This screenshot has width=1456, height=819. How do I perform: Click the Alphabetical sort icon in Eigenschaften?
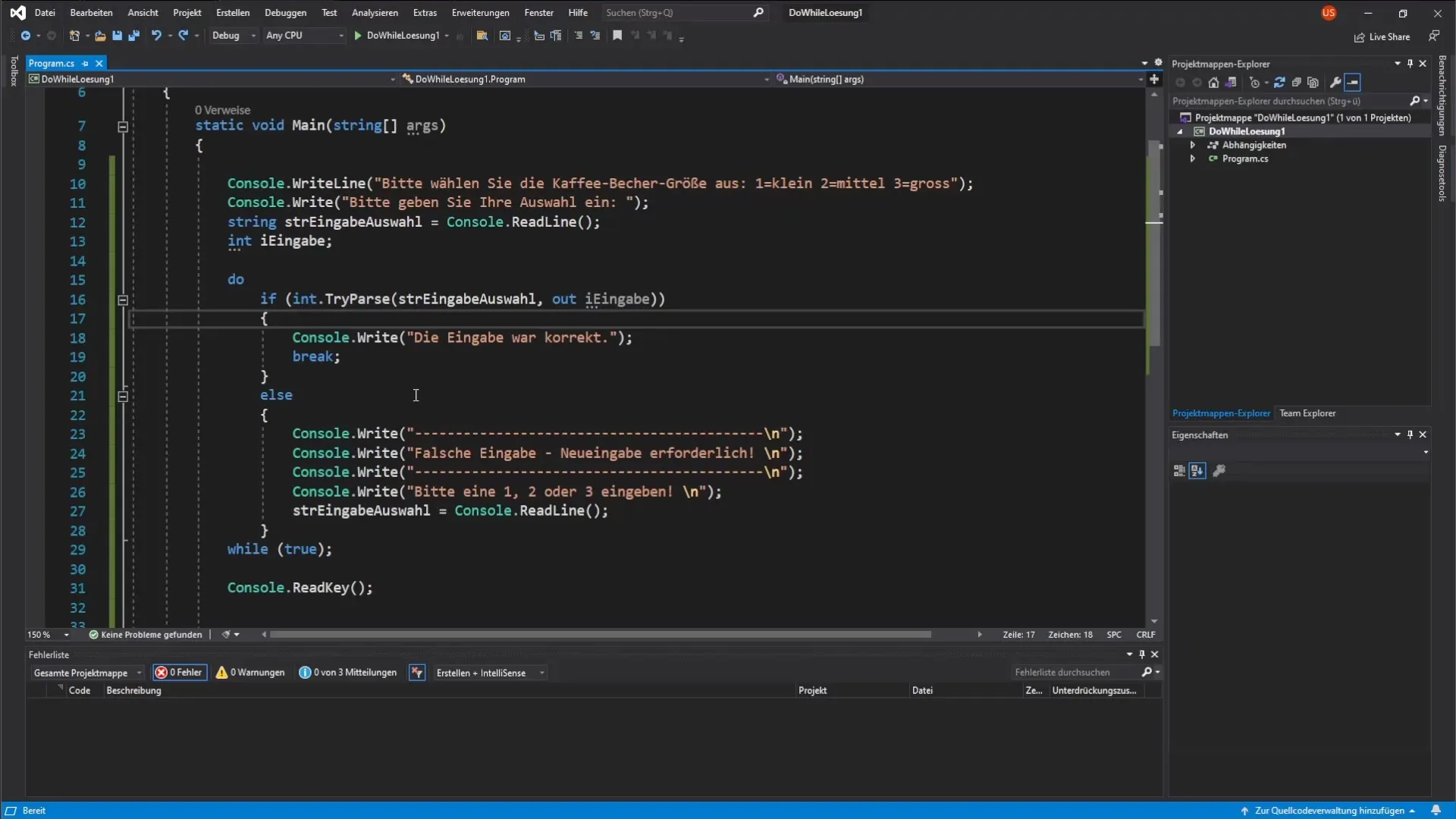[x=1197, y=471]
